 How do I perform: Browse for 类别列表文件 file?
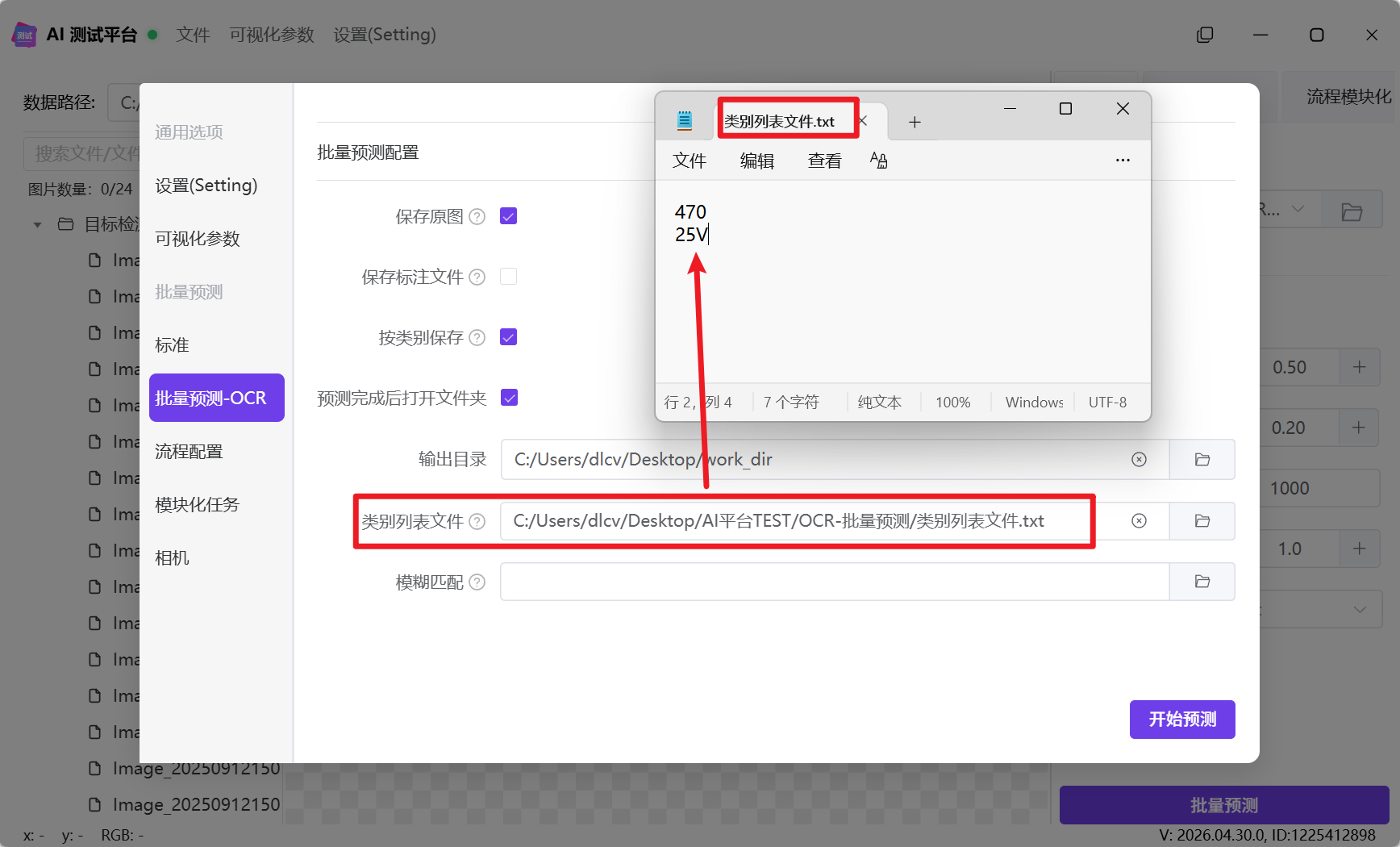pyautogui.click(x=1202, y=520)
